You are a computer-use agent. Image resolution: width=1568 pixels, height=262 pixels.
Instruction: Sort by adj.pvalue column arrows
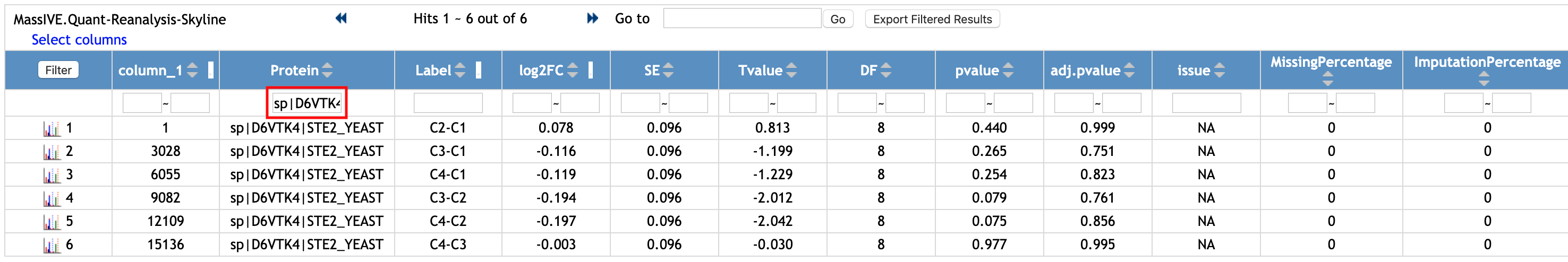[x=1129, y=71]
